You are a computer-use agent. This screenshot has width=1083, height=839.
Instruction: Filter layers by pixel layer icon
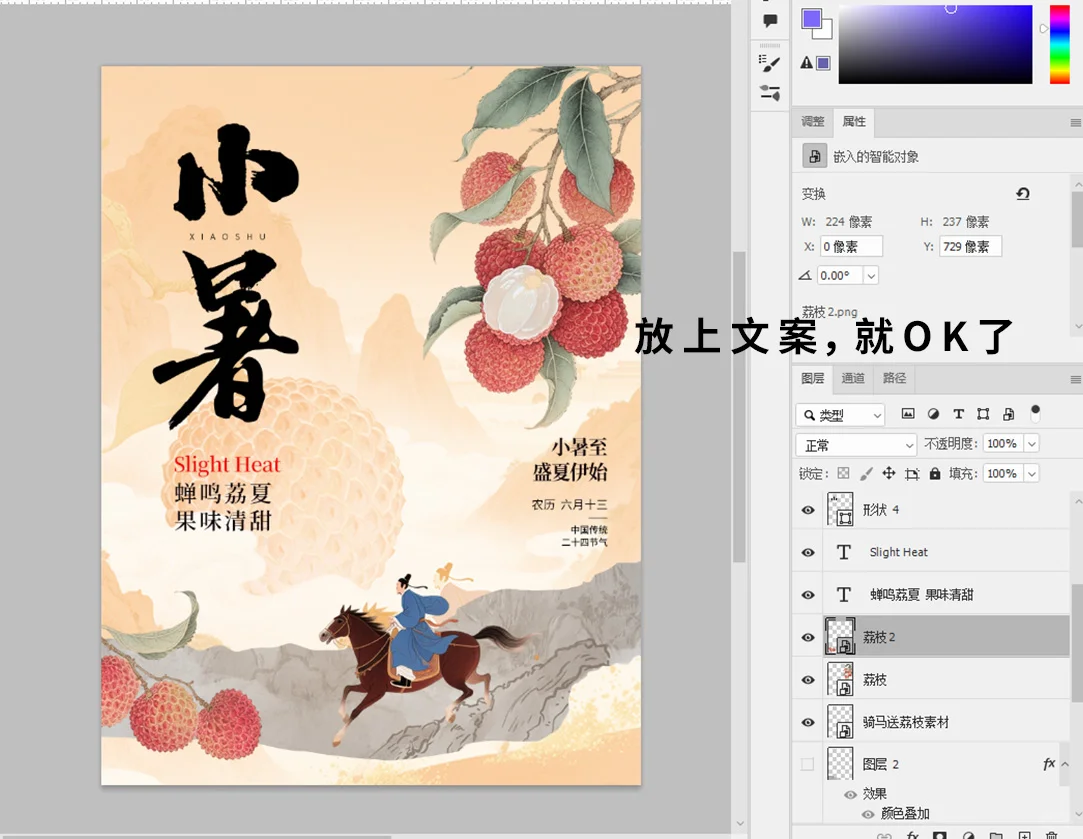point(908,414)
